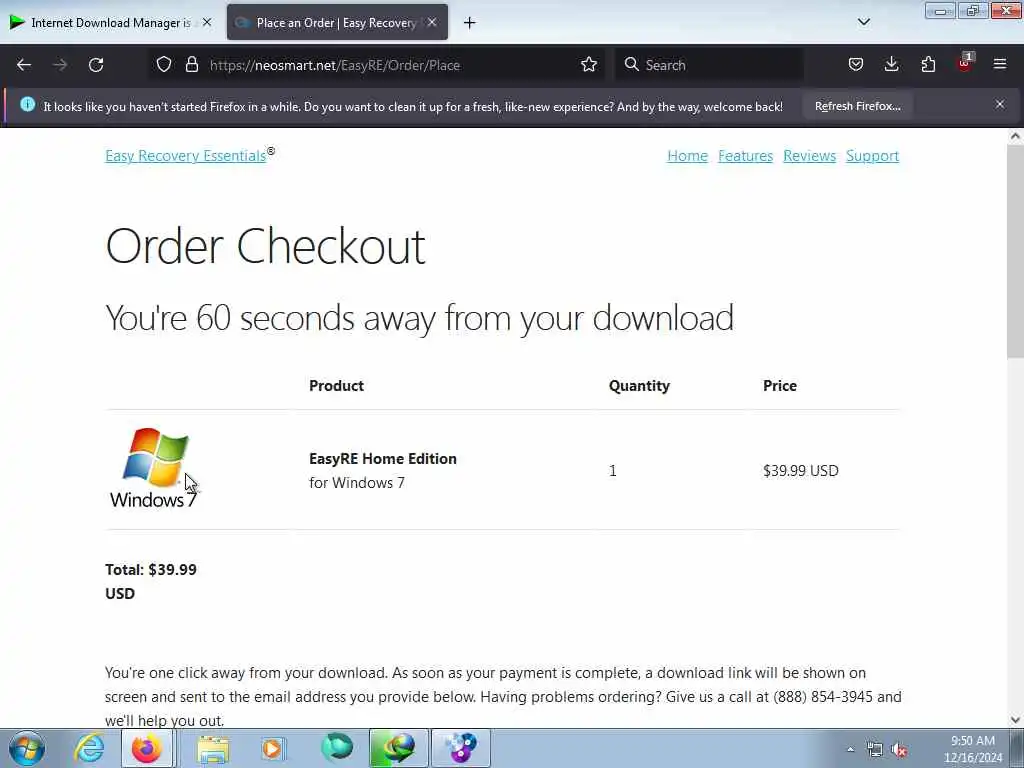Click the Product column header

[336, 385]
